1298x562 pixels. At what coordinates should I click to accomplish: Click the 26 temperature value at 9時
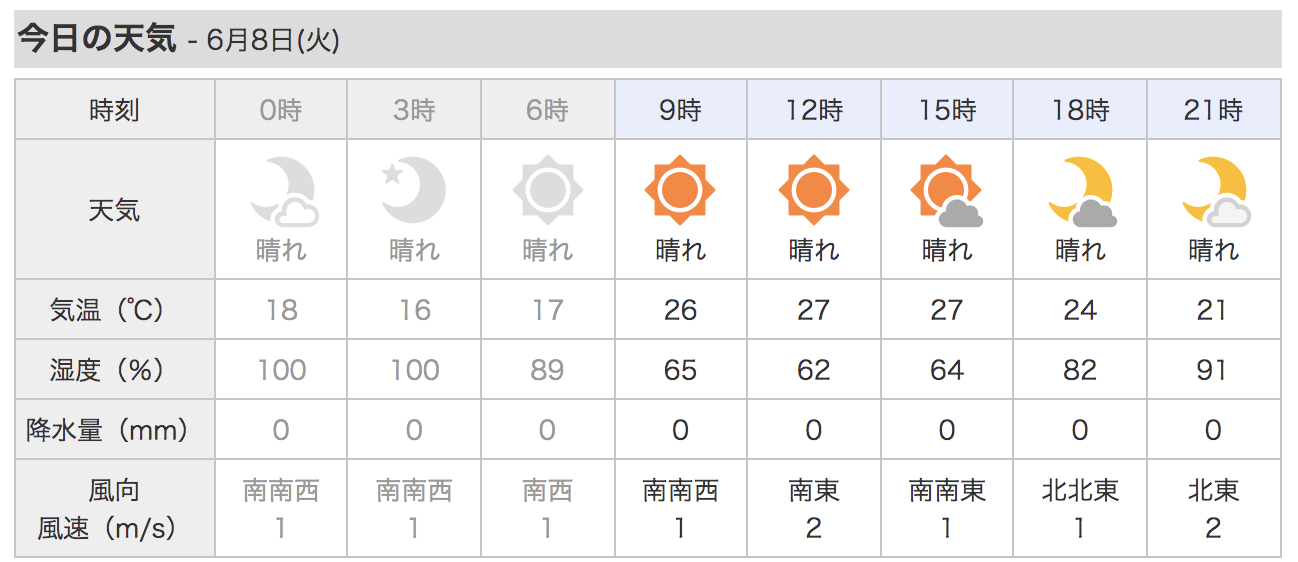pyautogui.click(x=680, y=310)
